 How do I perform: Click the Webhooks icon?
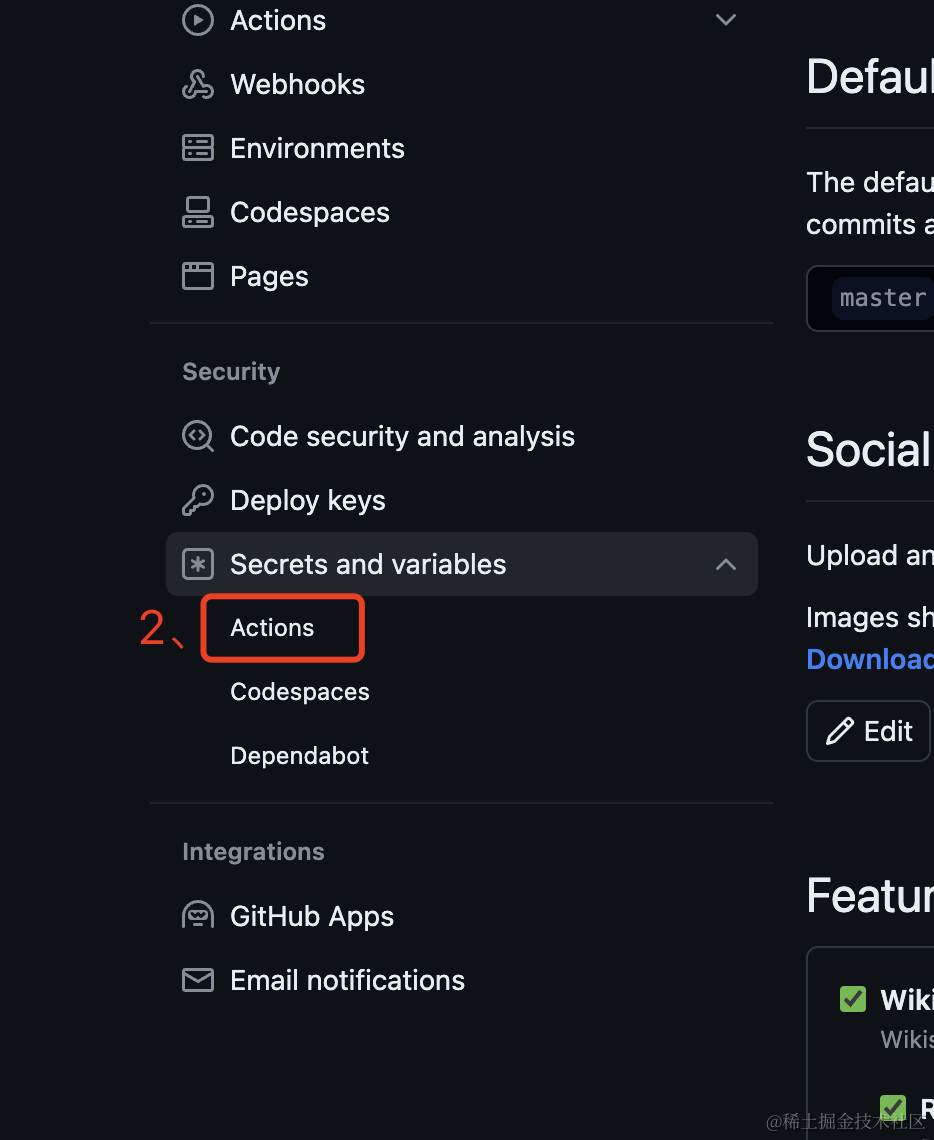tap(198, 84)
